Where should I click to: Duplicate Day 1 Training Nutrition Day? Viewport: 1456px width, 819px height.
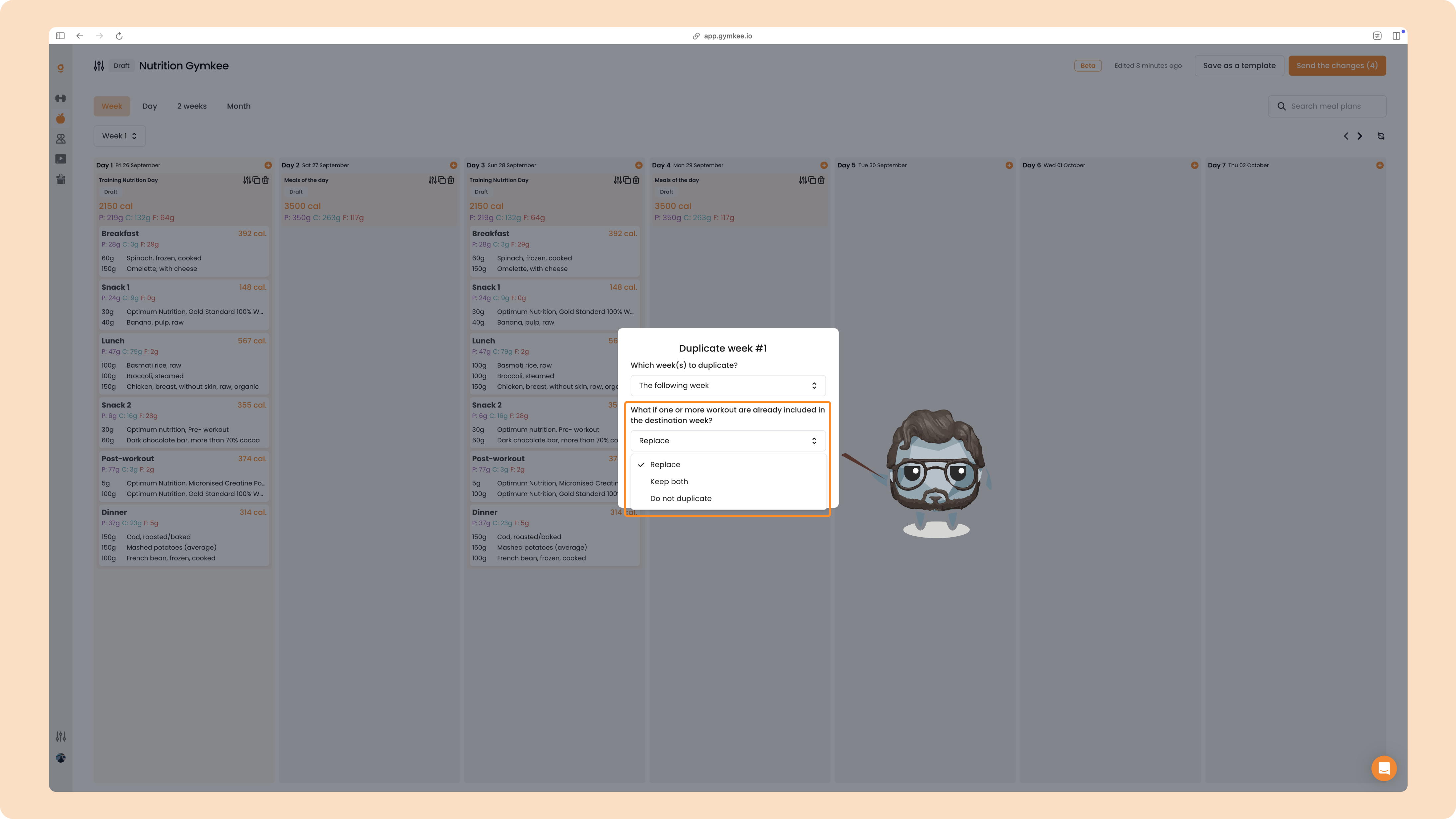[x=256, y=180]
